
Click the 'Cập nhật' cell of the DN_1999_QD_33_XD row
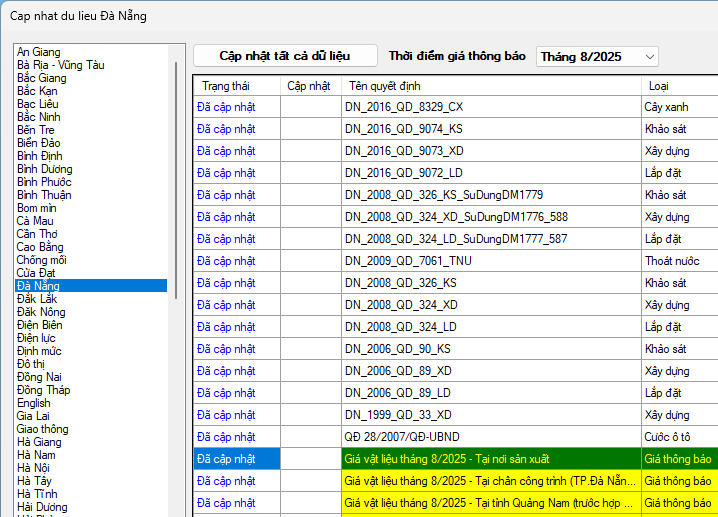(x=310, y=415)
